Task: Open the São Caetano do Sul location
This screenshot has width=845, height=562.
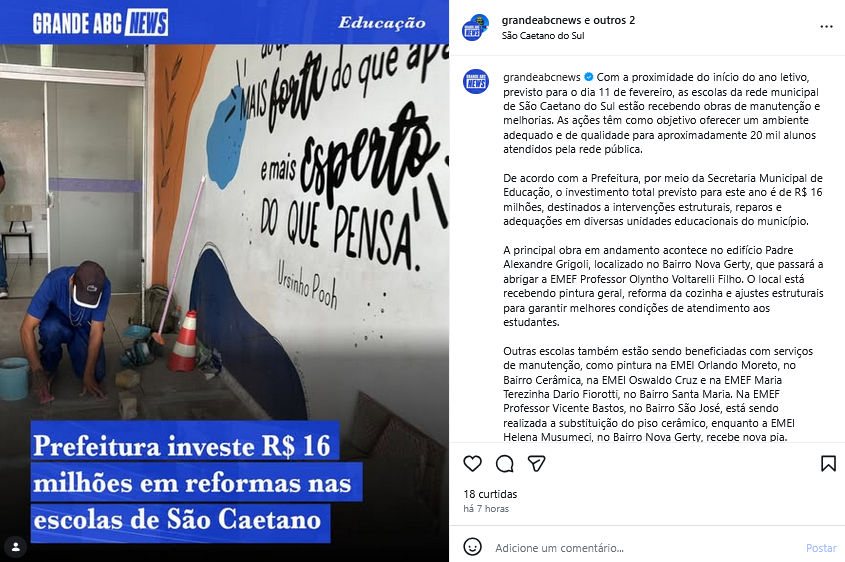Action: point(543,36)
